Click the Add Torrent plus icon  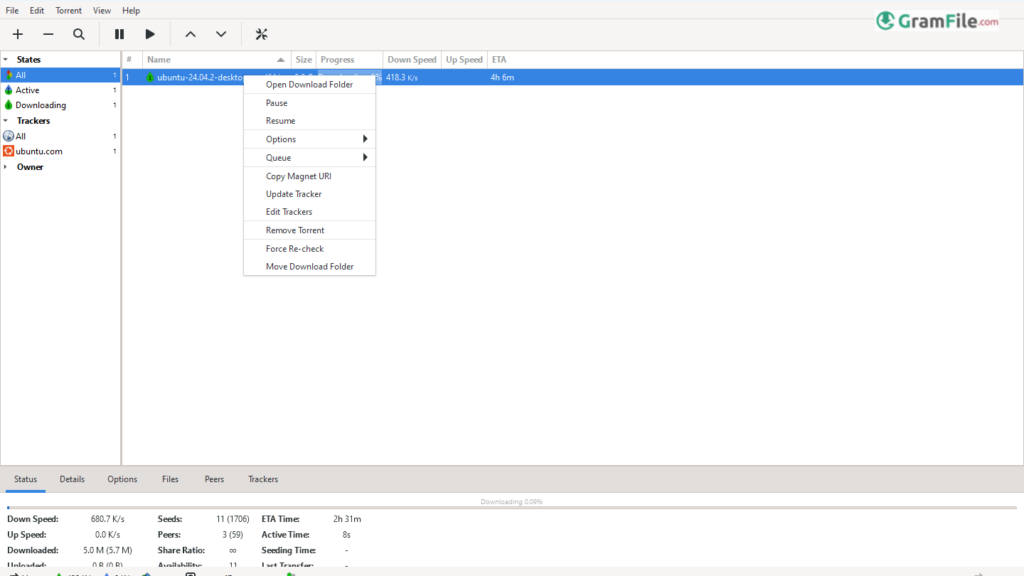tap(18, 34)
